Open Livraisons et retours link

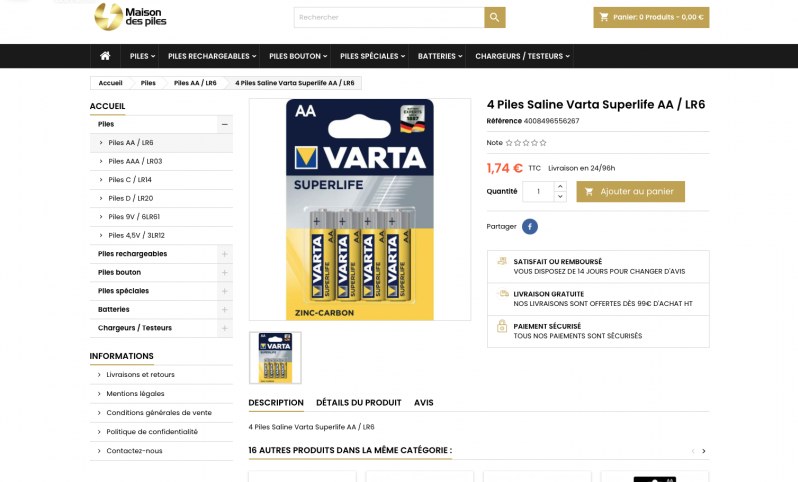tap(140, 375)
